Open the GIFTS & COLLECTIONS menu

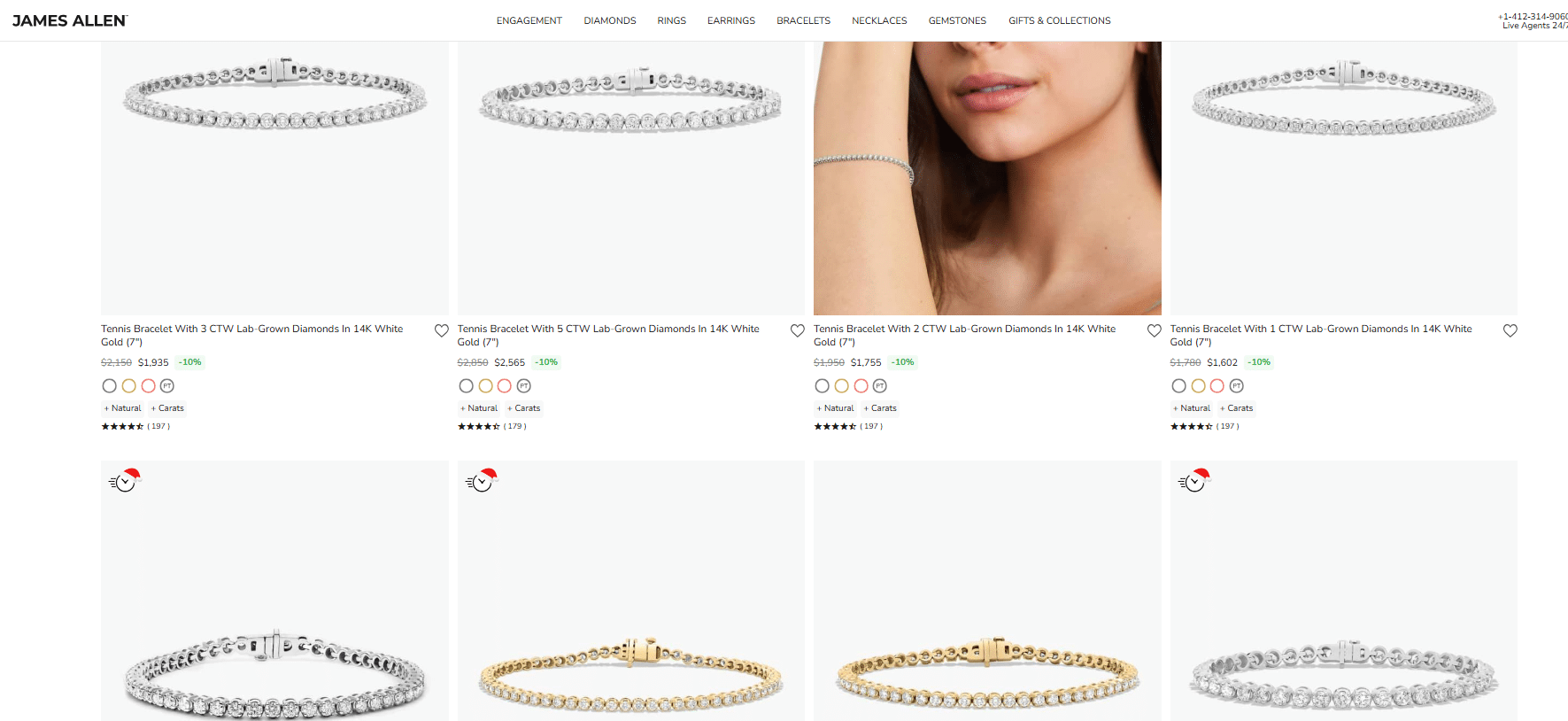point(1059,20)
